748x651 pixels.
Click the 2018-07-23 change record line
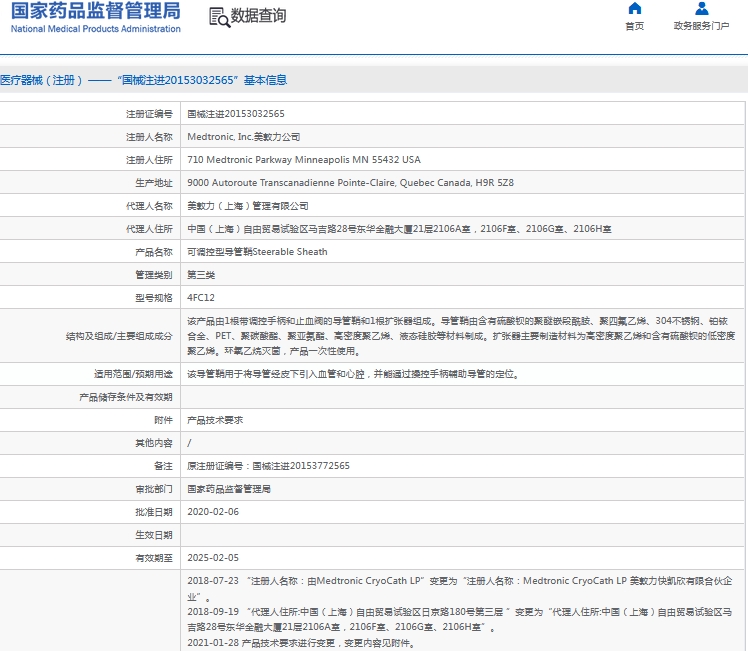click(459, 589)
